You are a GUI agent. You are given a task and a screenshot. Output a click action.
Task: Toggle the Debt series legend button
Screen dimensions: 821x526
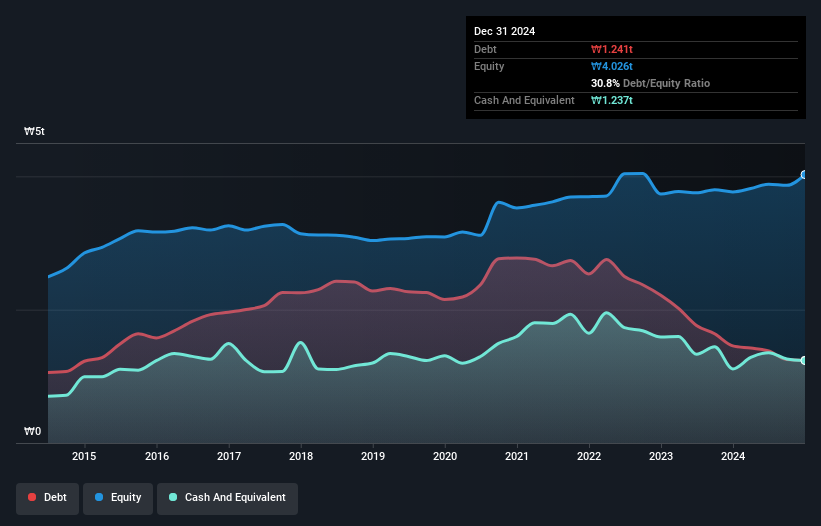pyautogui.click(x=47, y=498)
